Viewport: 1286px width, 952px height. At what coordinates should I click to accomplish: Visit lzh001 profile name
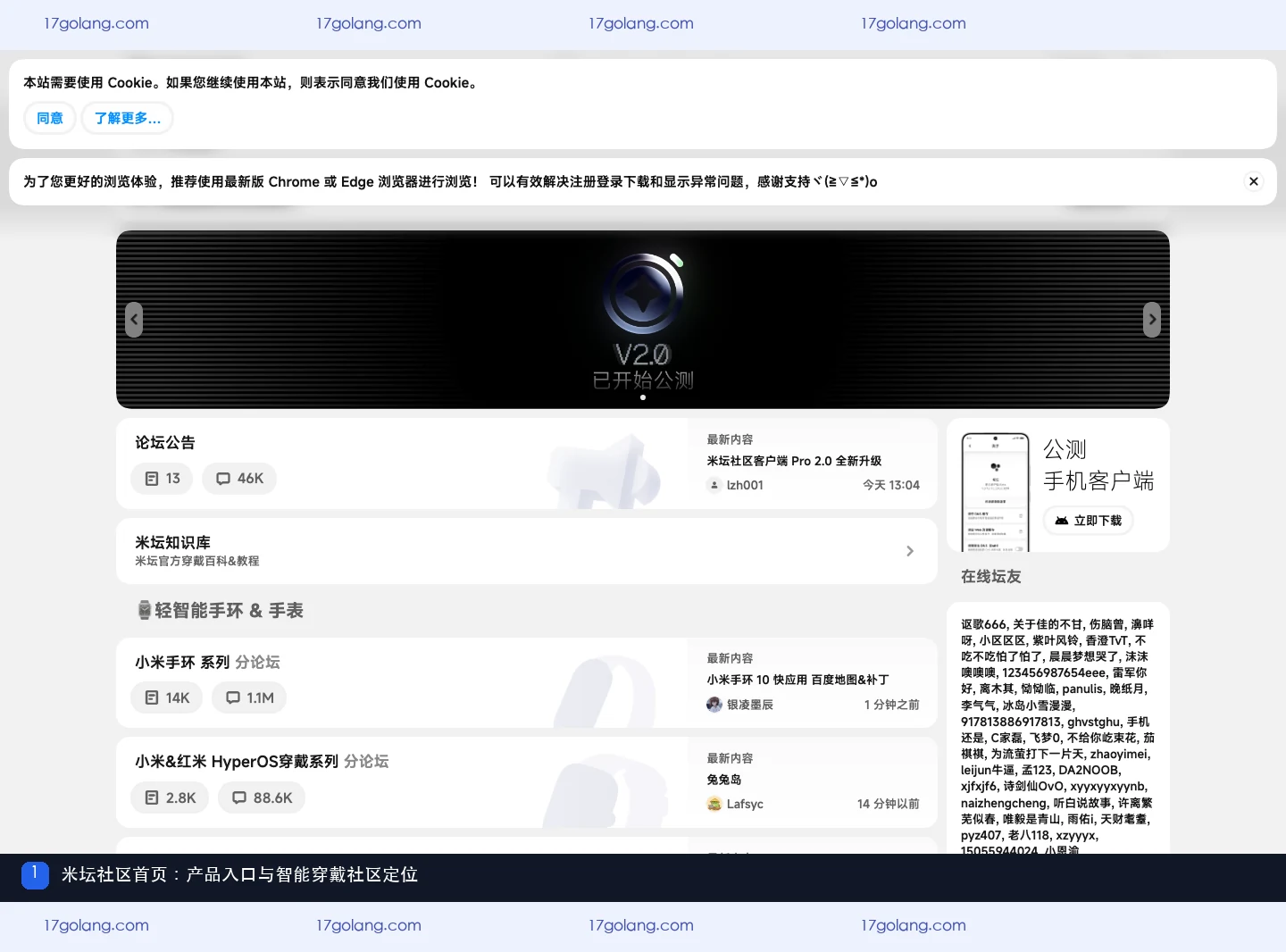[745, 485]
